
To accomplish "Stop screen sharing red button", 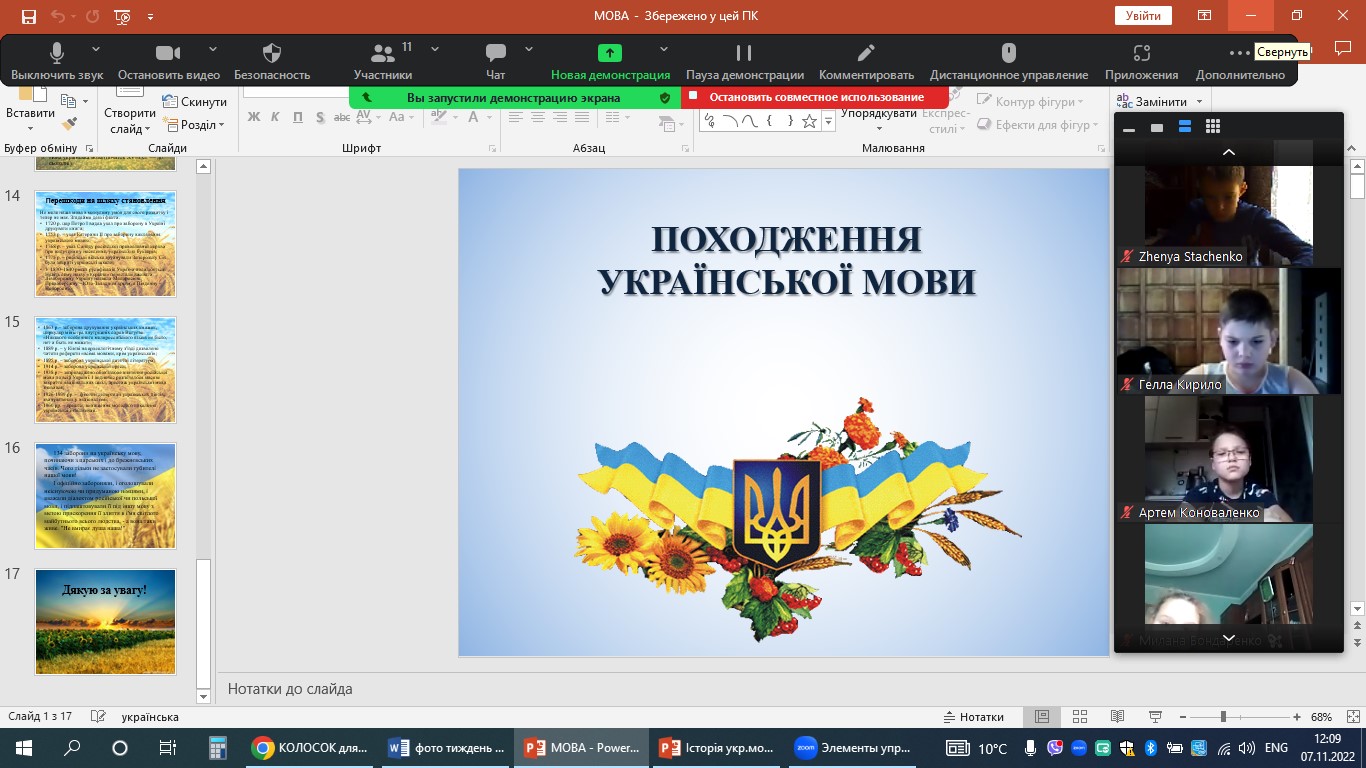I will [x=815, y=97].
